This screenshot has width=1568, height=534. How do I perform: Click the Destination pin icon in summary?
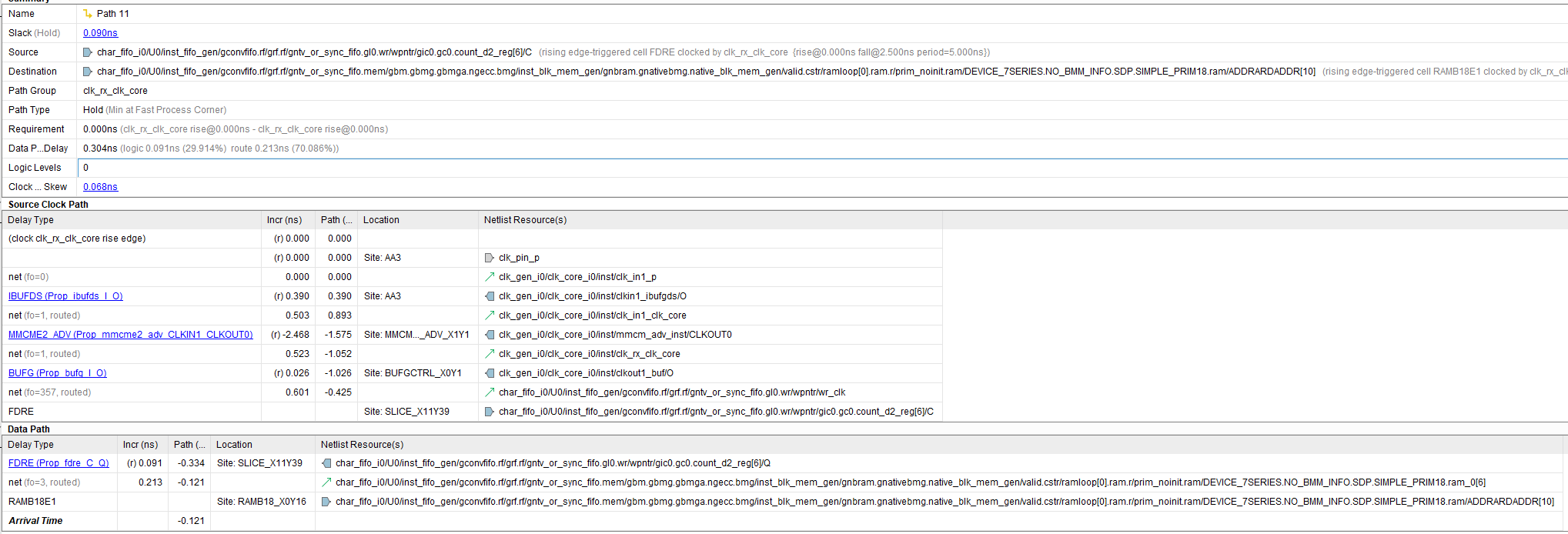[x=88, y=72]
